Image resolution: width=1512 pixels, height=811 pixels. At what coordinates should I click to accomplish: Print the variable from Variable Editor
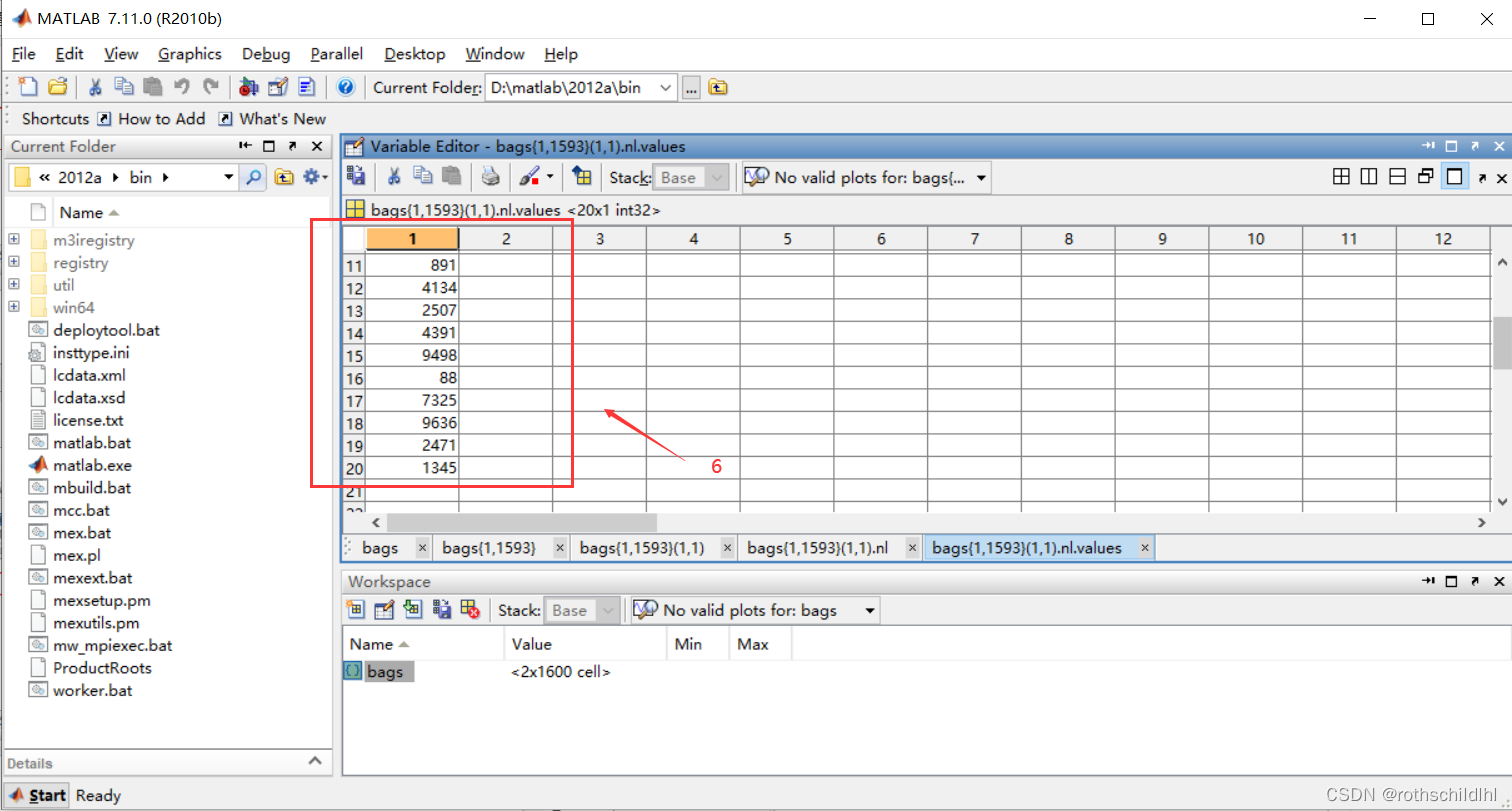pos(490,177)
